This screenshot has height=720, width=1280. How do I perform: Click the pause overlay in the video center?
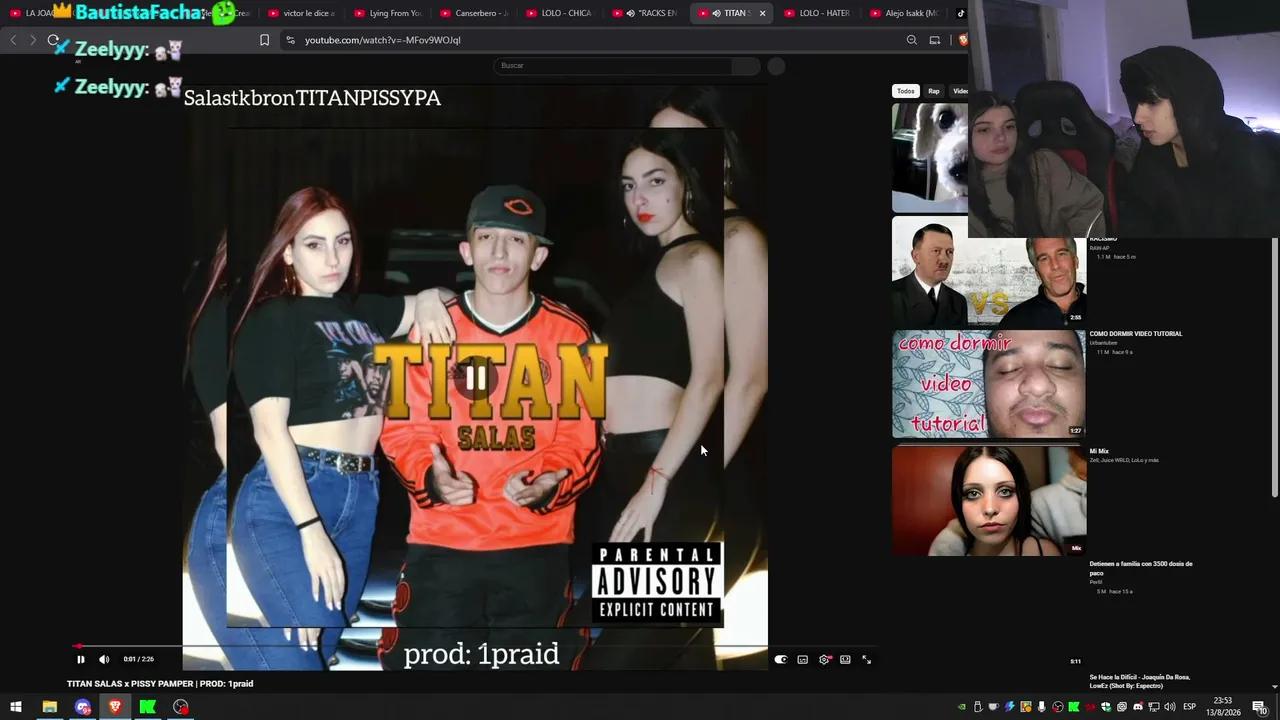point(476,378)
